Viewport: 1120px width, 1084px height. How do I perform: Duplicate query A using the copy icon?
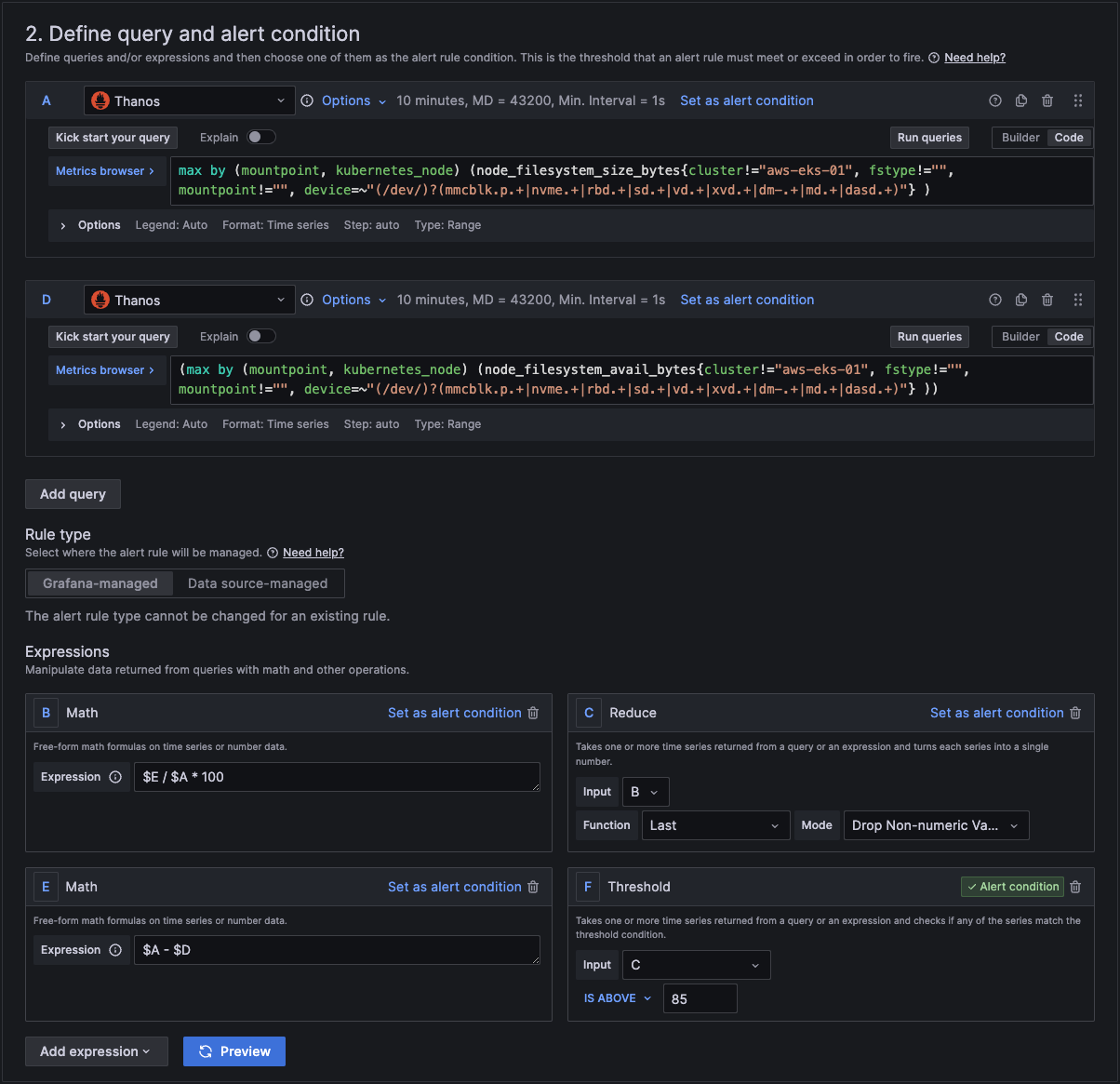coord(1020,100)
